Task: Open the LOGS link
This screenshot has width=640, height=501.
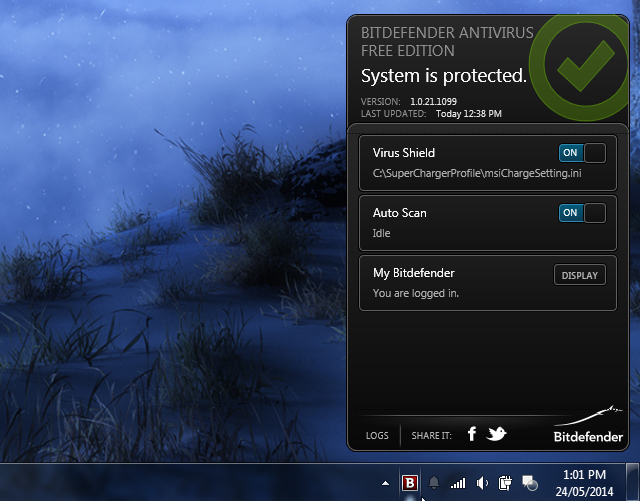Action: tap(377, 436)
